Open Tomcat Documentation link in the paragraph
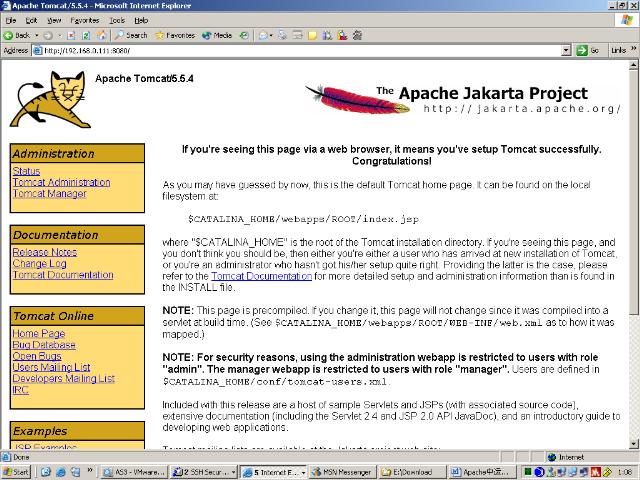640x480 pixels. [262, 276]
